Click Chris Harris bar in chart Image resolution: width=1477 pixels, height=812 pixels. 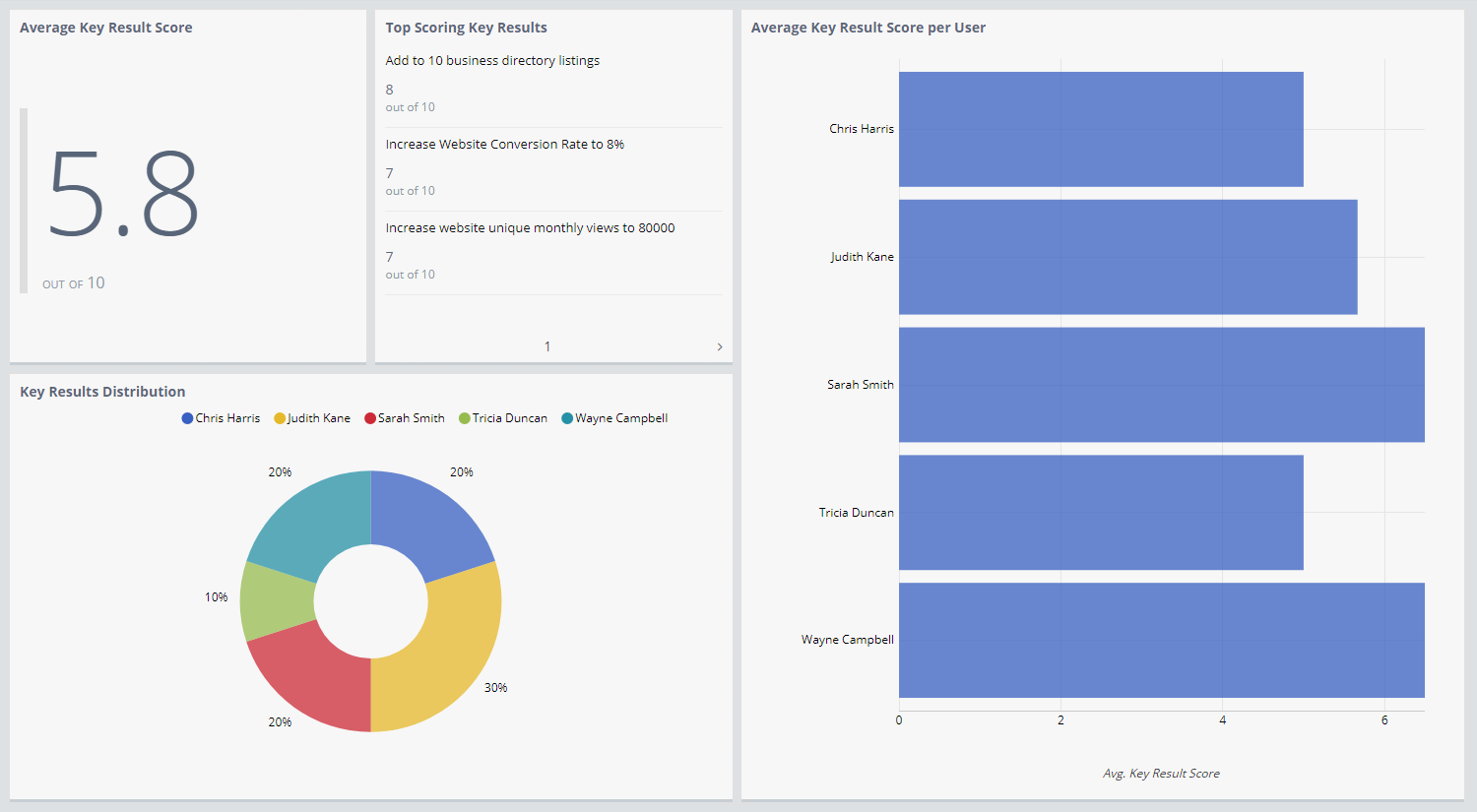click(1100, 129)
